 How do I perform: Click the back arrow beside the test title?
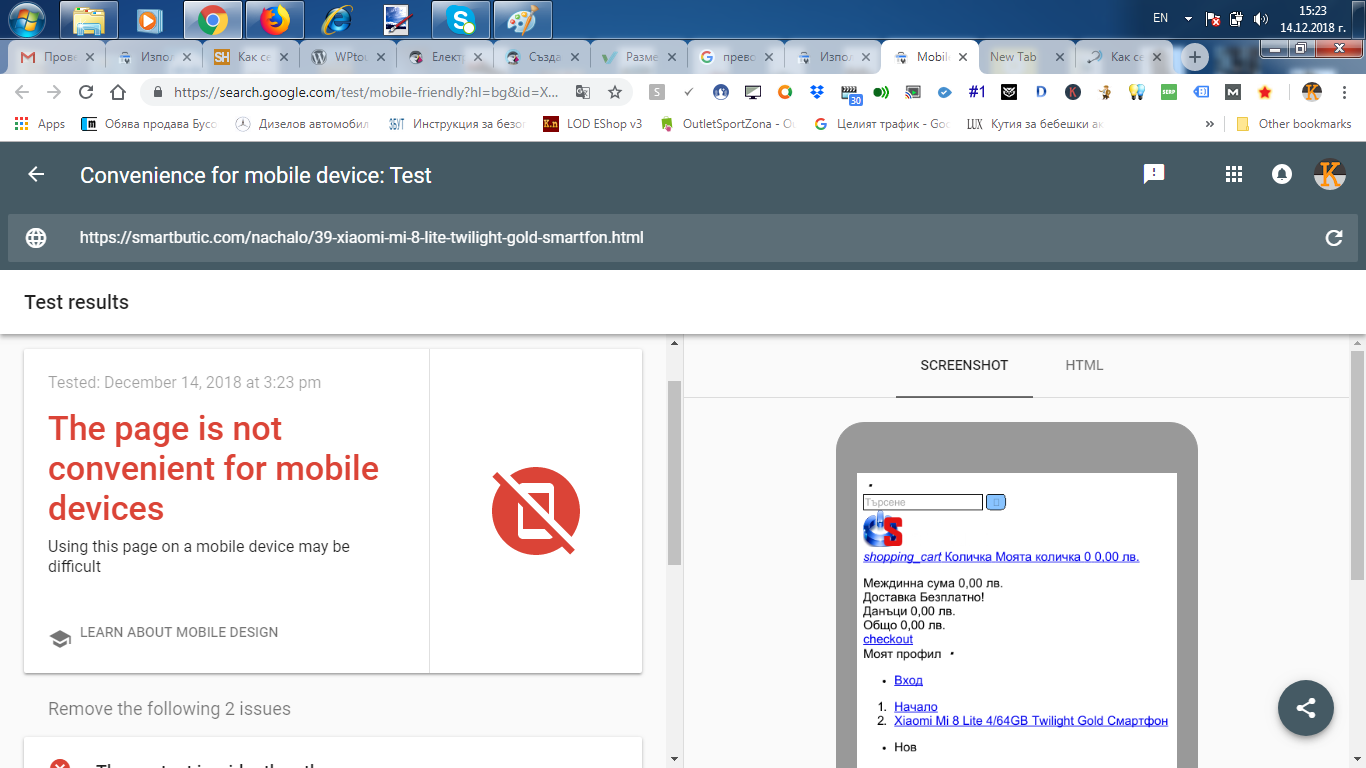click(36, 175)
